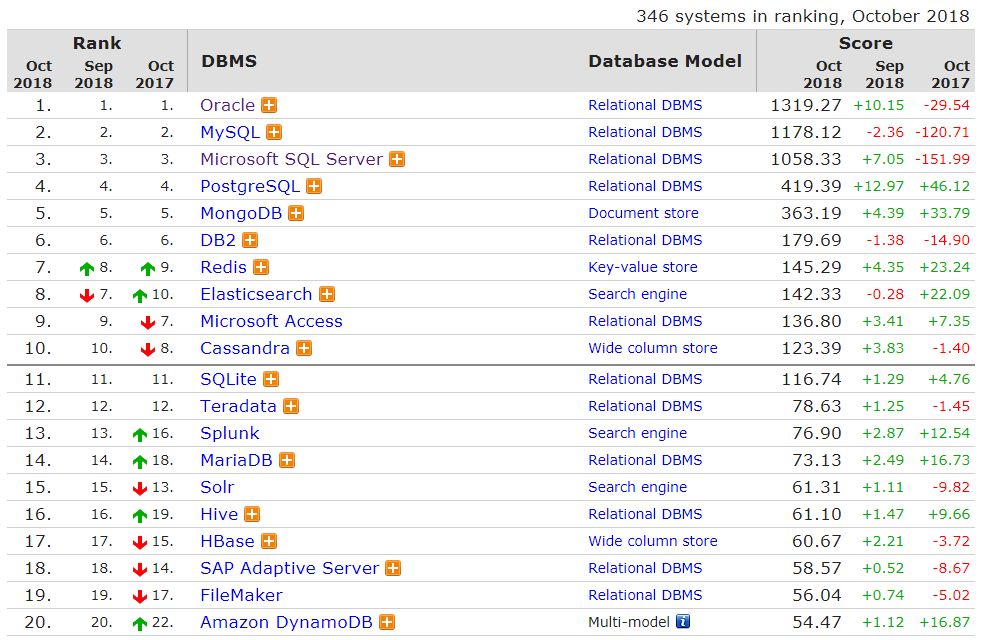Image resolution: width=982 pixels, height=640 pixels.
Task: Click Search engine link in Elasticsearch row
Action: (638, 294)
